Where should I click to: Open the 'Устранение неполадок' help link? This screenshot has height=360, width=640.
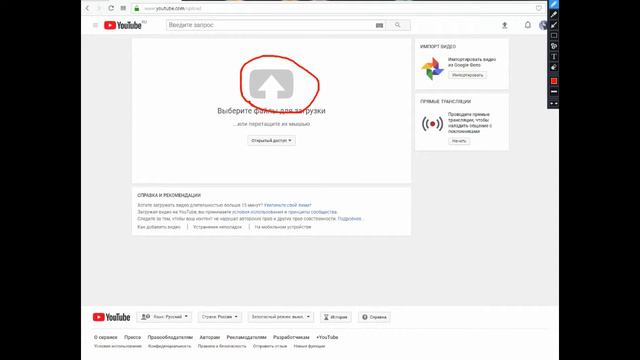(x=217, y=227)
